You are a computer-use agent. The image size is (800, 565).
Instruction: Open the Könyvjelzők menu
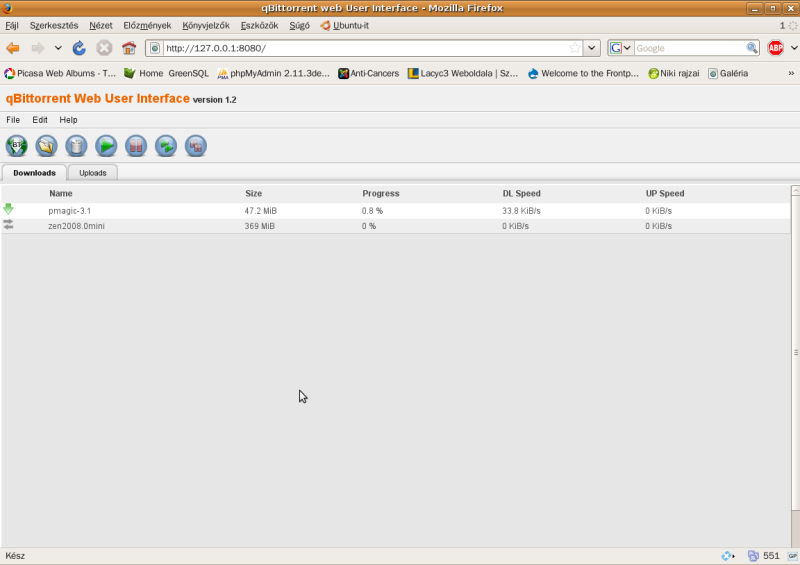pos(206,26)
